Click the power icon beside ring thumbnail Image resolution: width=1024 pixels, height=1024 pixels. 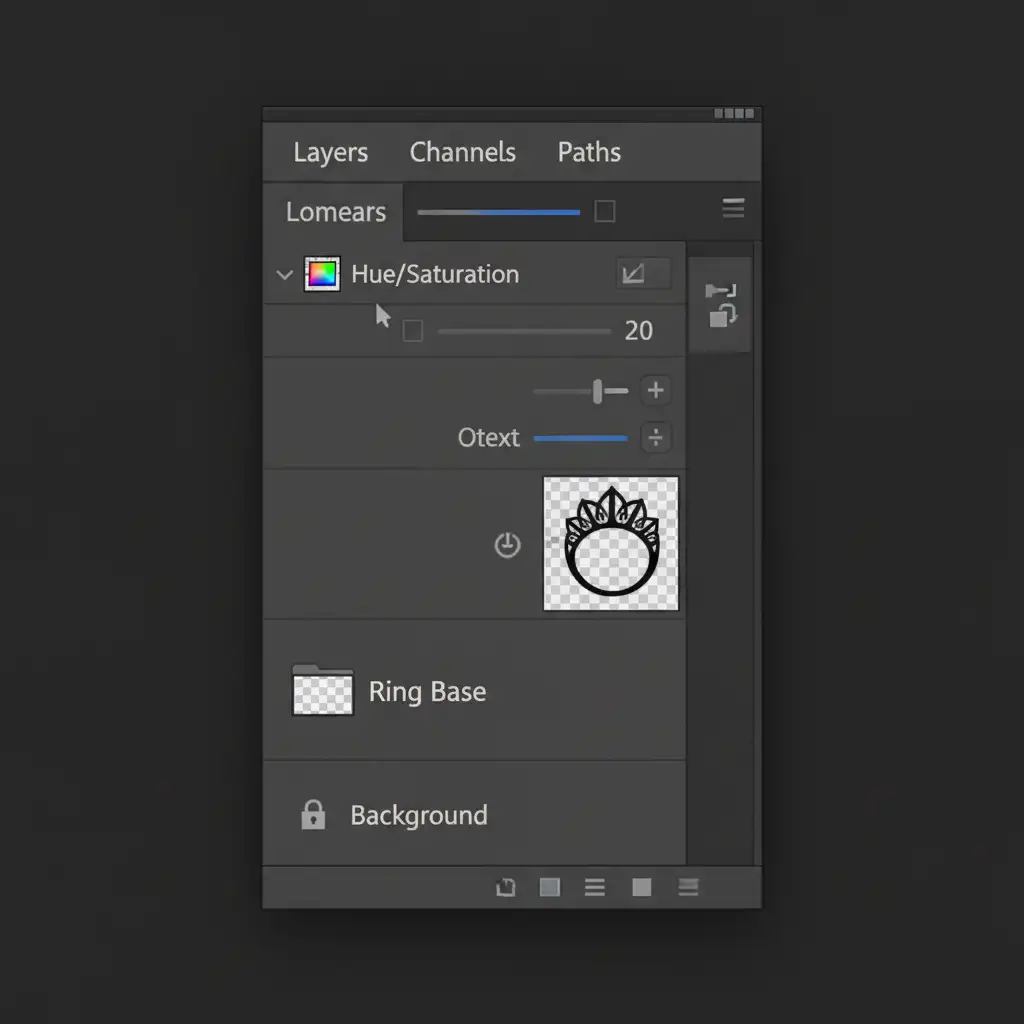(x=508, y=545)
